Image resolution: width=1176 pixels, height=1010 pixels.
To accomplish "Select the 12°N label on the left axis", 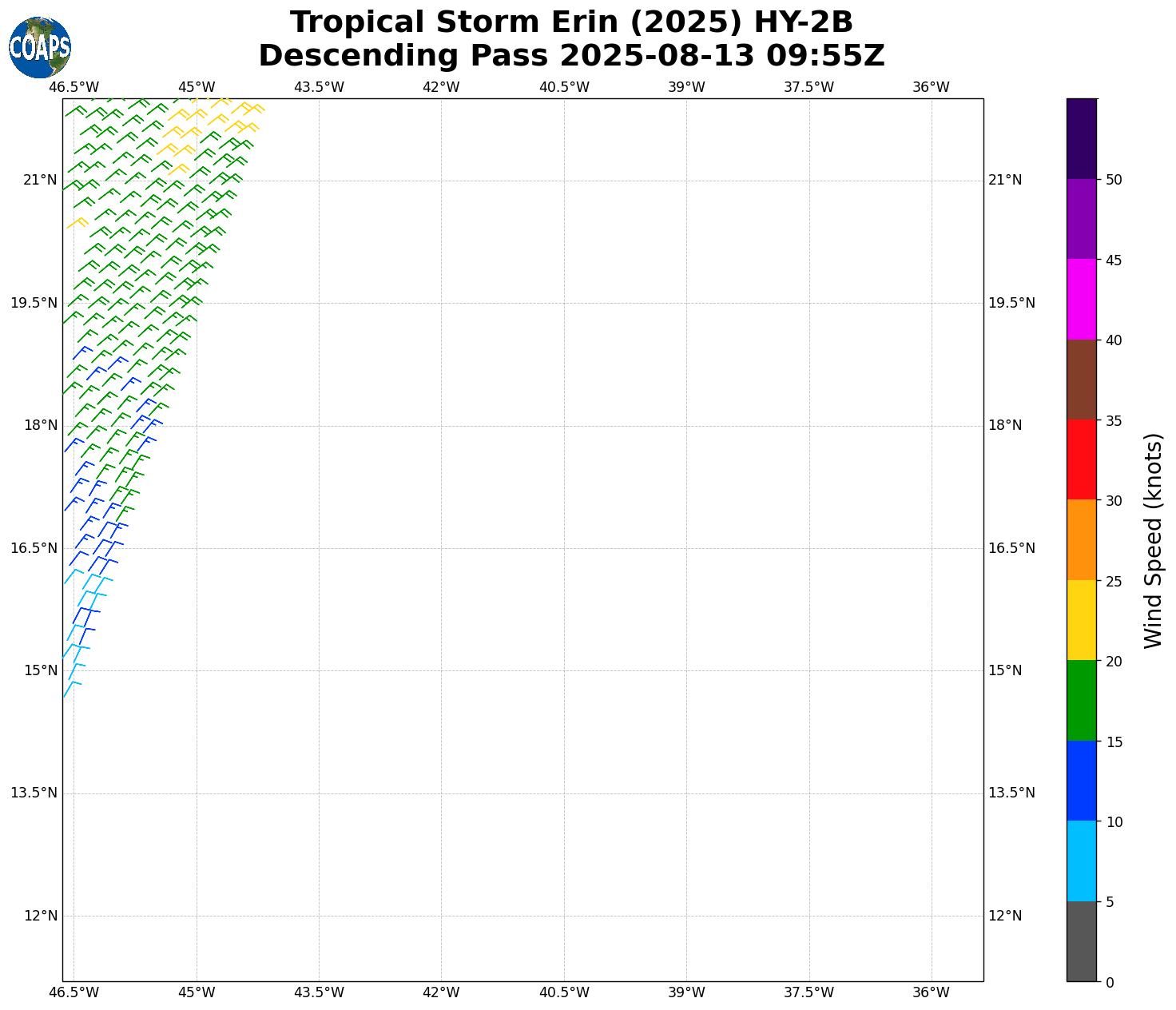I will (x=41, y=916).
